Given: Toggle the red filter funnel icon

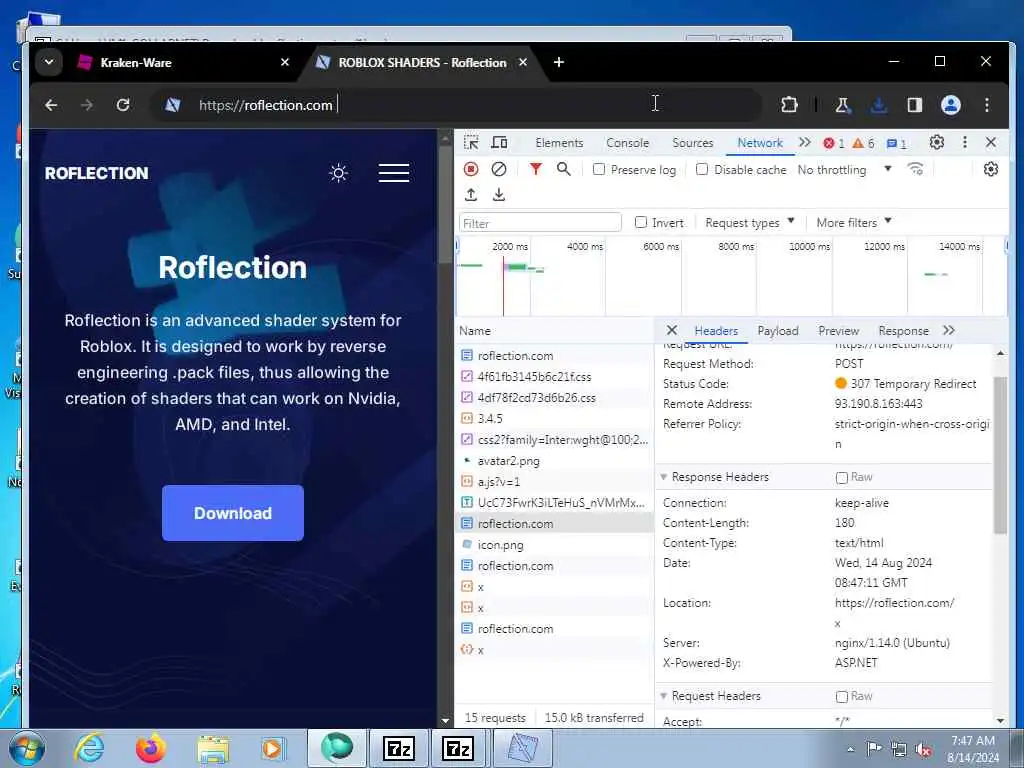Looking at the screenshot, I should coord(536,169).
